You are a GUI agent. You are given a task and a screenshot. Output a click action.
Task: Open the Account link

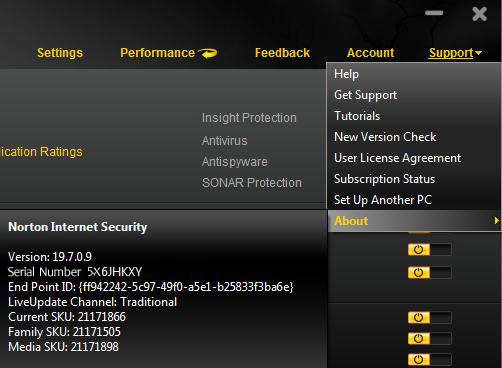370,53
